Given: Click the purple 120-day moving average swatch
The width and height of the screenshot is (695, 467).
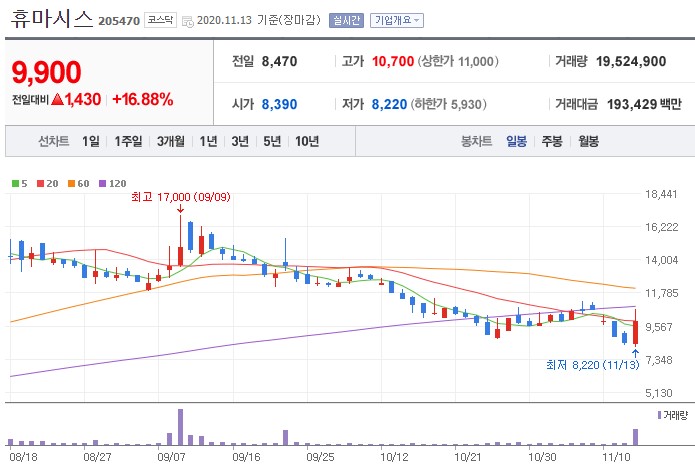Looking at the screenshot, I should point(102,183).
